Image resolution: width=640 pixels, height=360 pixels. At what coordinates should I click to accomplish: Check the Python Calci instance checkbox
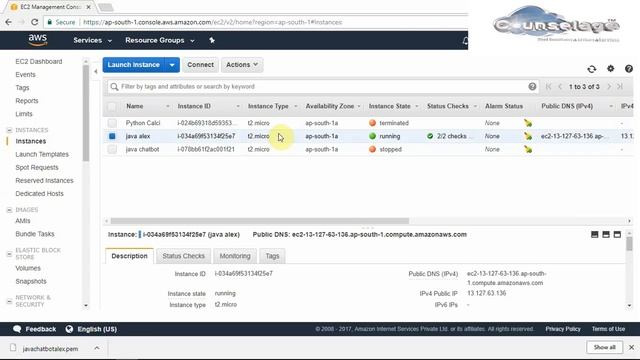point(112,123)
